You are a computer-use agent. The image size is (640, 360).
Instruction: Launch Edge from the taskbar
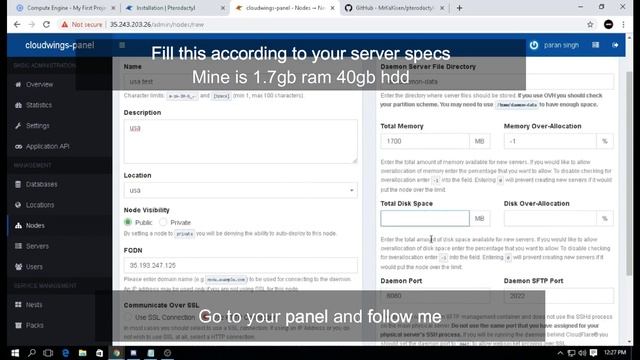(x=65, y=353)
